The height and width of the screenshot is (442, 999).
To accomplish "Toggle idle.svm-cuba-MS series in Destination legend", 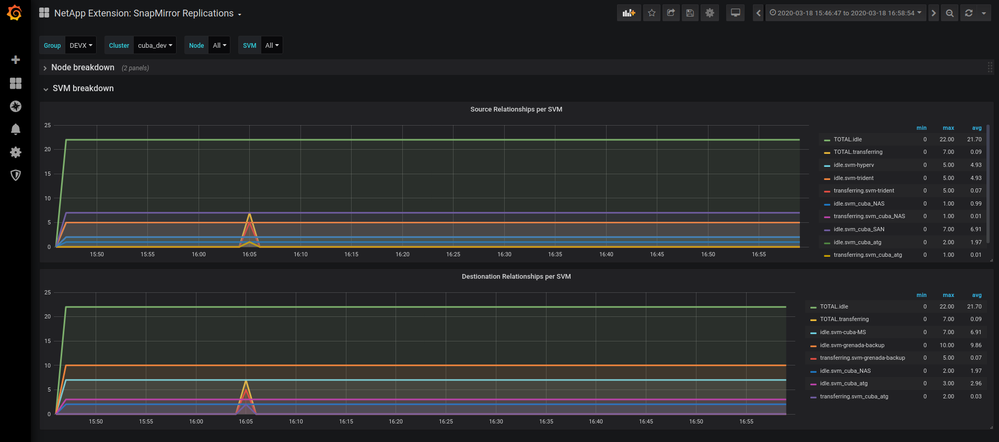I will tap(844, 332).
